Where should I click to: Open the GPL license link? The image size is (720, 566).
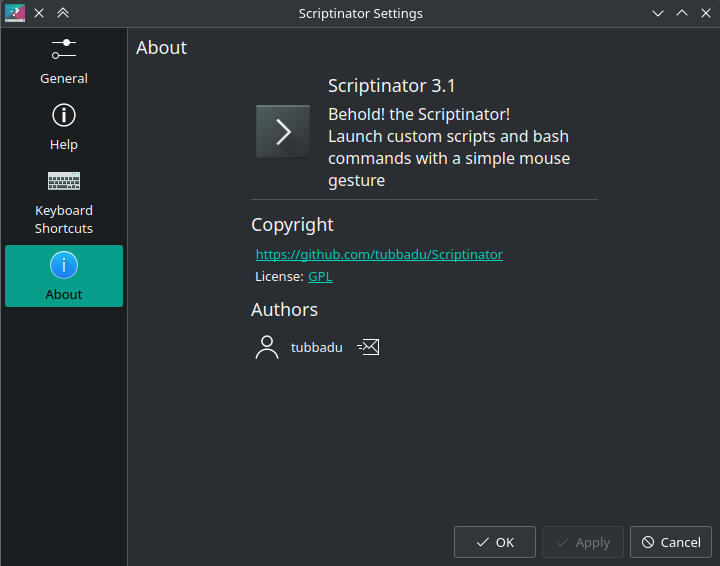coord(320,276)
